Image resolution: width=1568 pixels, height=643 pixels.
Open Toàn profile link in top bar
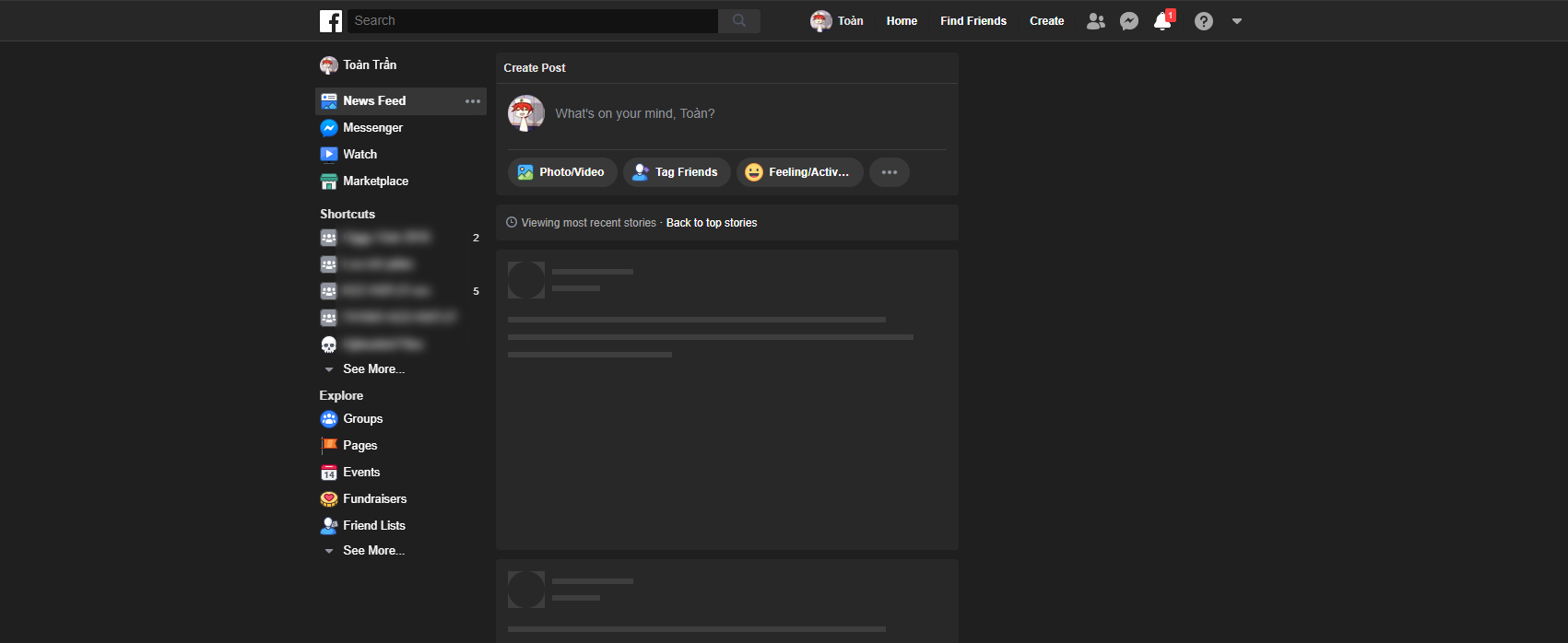(x=837, y=21)
